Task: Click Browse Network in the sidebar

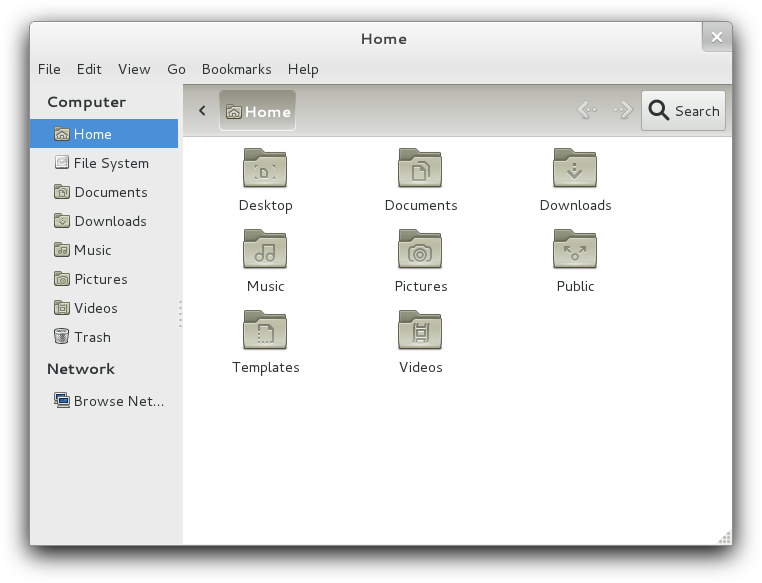Action: point(104,401)
